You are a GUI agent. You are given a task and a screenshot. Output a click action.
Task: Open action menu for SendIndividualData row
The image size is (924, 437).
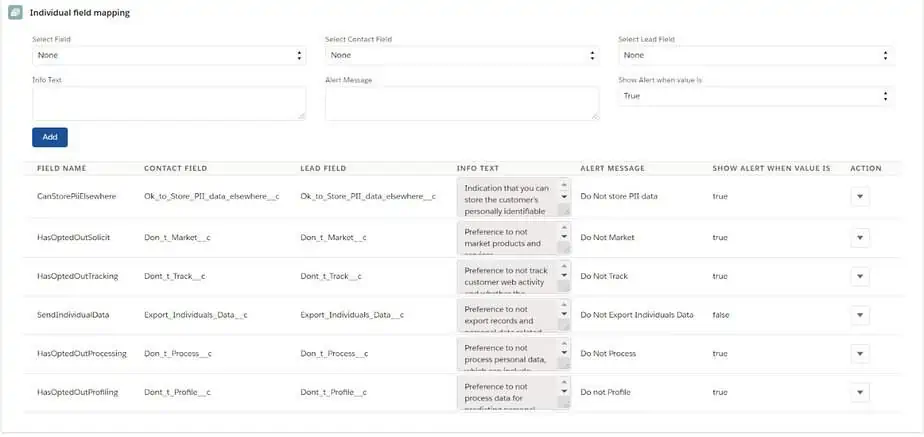pos(860,315)
